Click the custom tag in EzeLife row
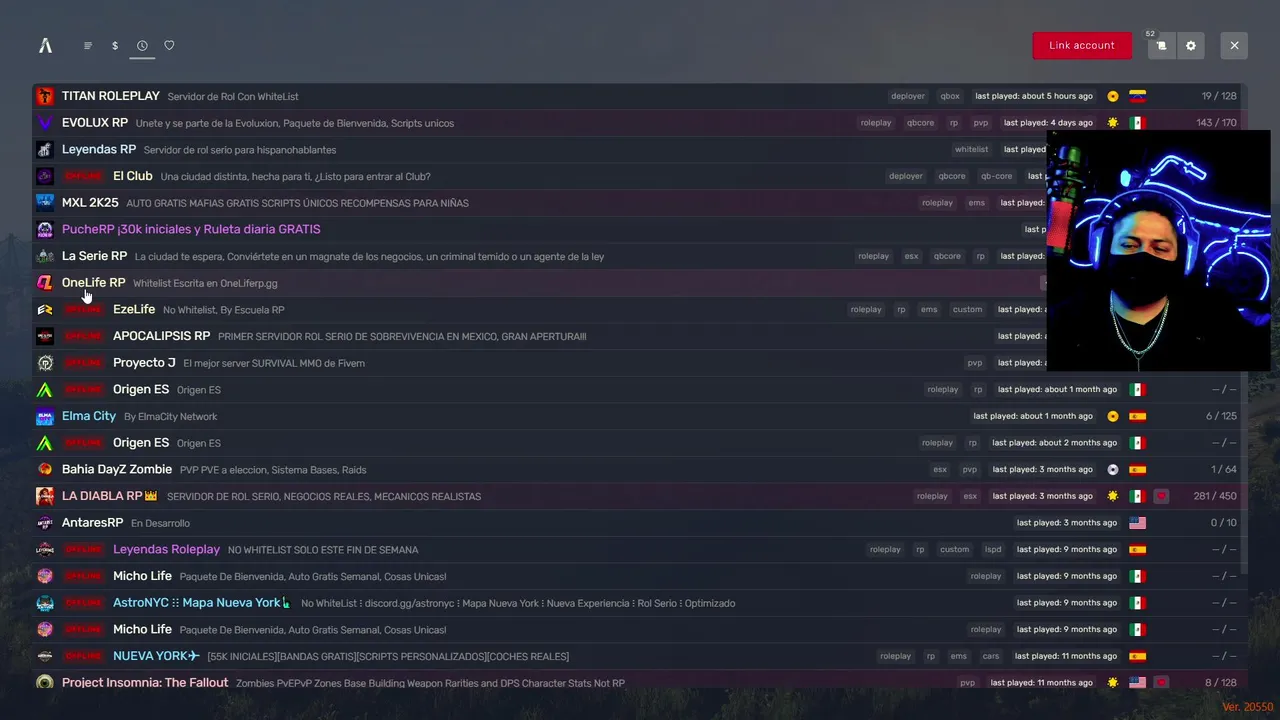This screenshot has height=720, width=1280. click(x=967, y=309)
